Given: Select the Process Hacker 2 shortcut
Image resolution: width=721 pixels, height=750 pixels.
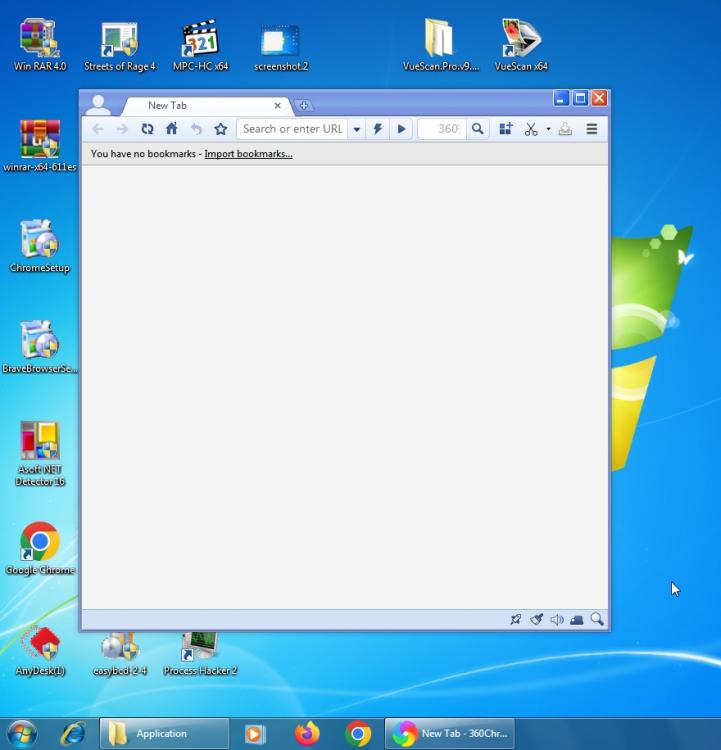Looking at the screenshot, I should (200, 654).
